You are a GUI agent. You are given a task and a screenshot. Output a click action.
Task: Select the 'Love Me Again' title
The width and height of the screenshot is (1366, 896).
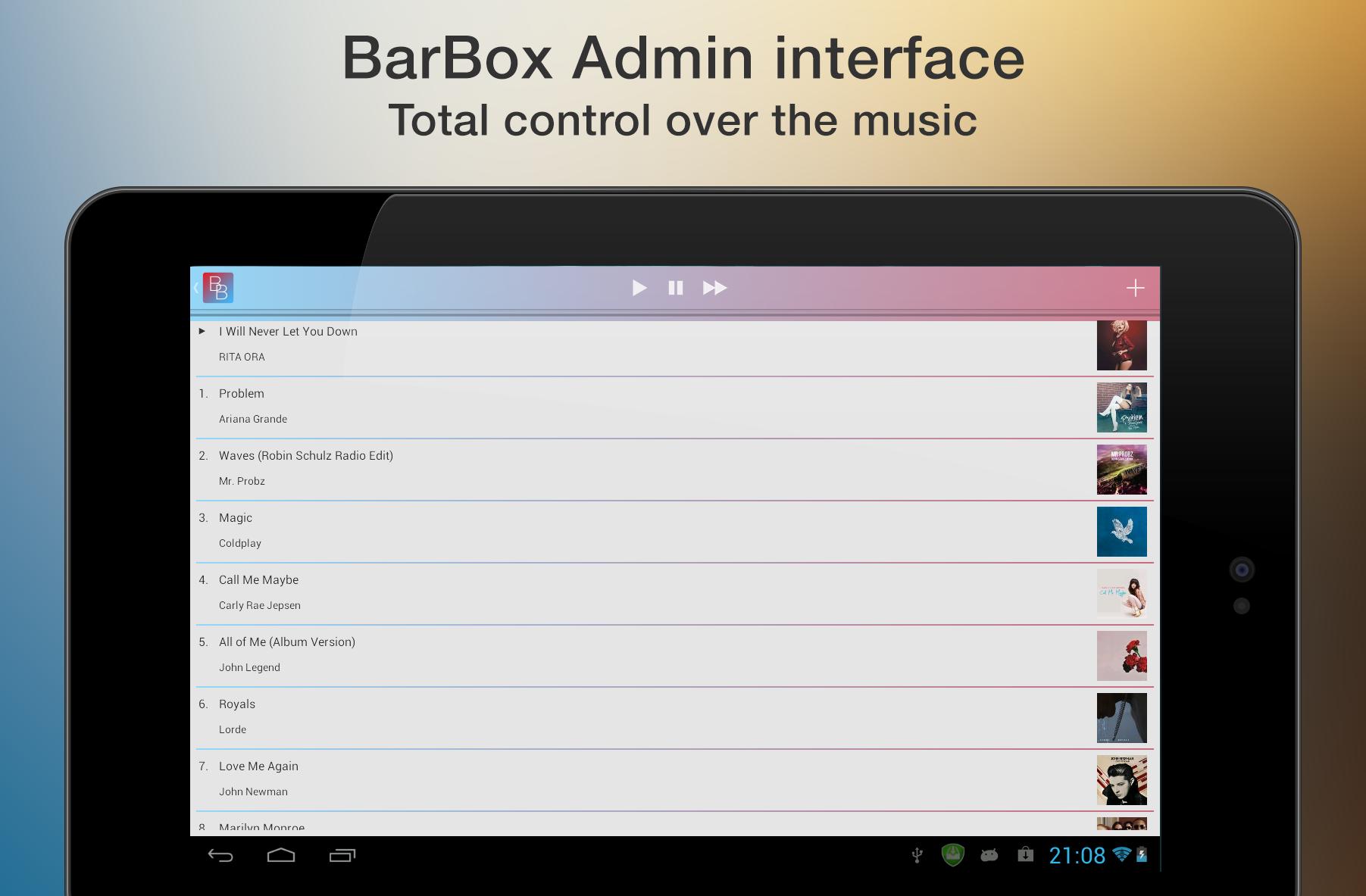click(258, 766)
